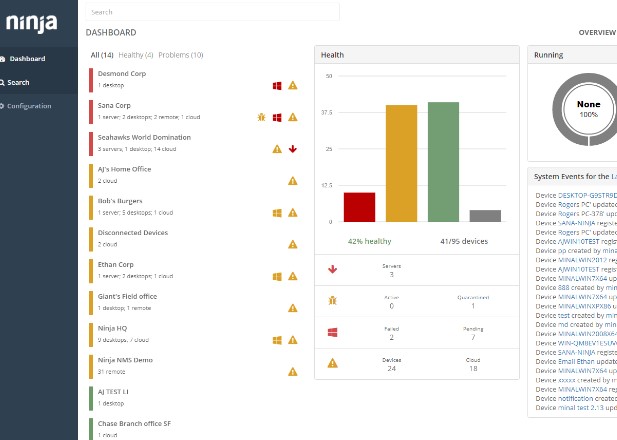Click Windows patch icon for Ninja HQ
Viewport: 617px width, 440px height.
point(277,340)
